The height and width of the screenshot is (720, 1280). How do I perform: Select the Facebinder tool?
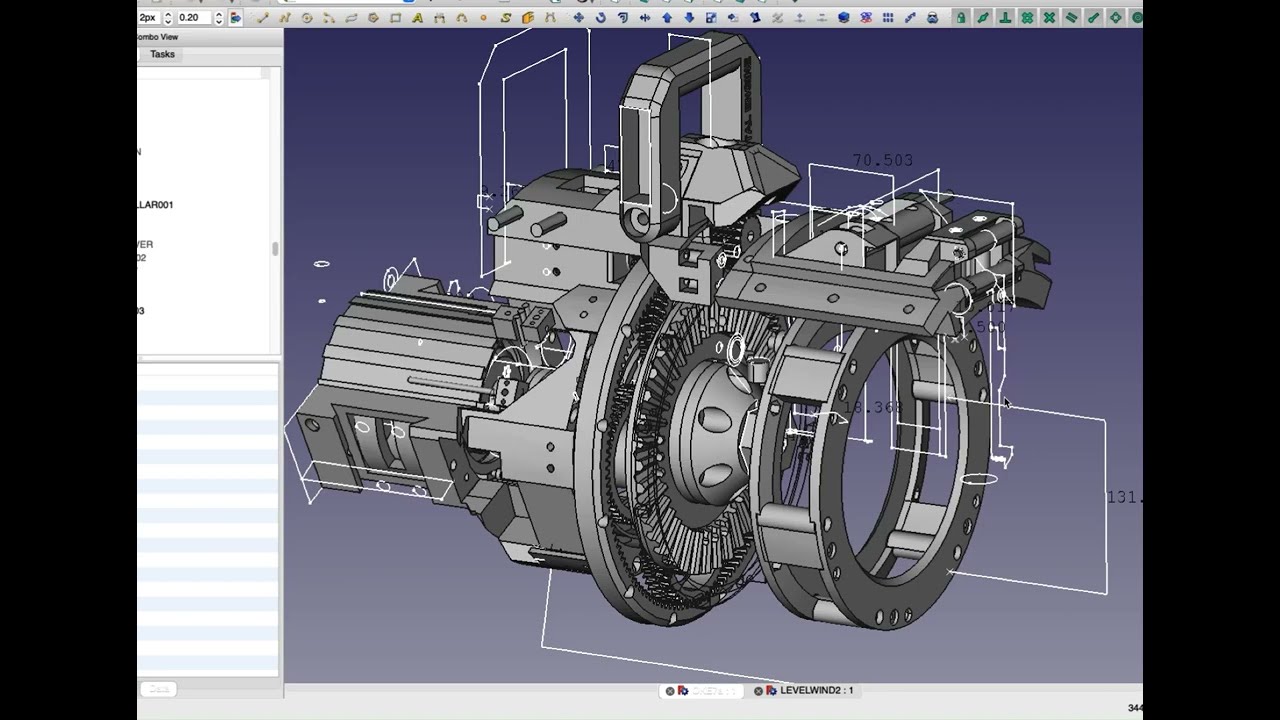(x=528, y=18)
